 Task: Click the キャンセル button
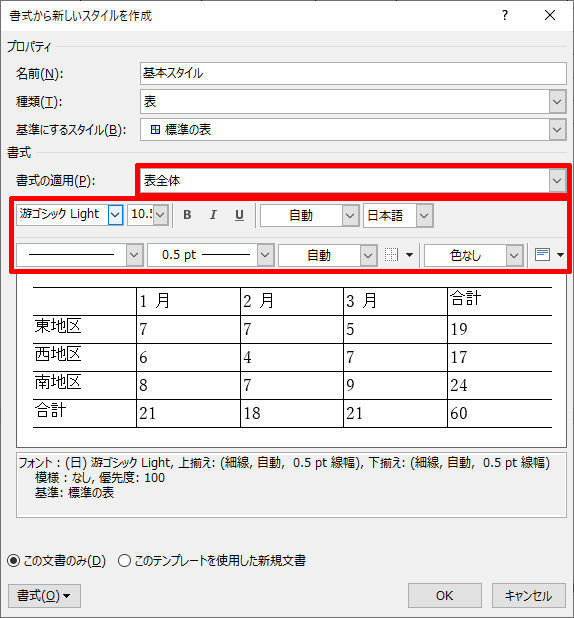[x=528, y=595]
